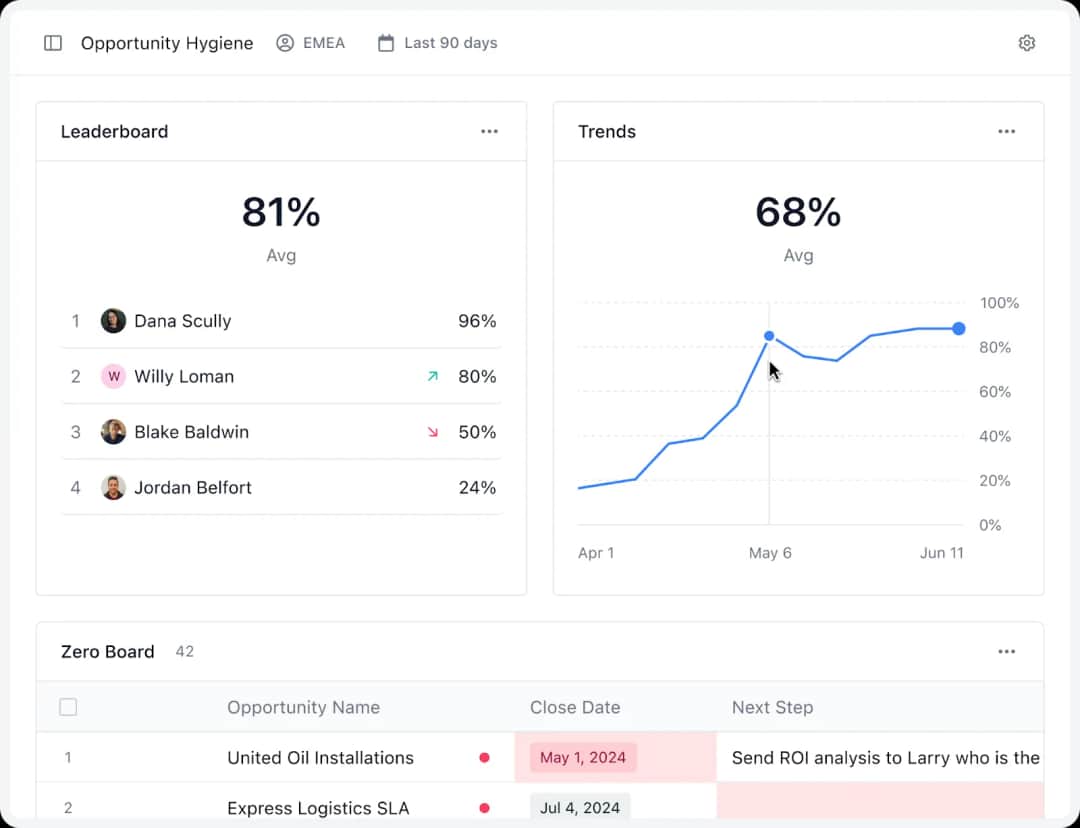
Task: Open United Oil Installations opportunity
Action: click(x=320, y=758)
